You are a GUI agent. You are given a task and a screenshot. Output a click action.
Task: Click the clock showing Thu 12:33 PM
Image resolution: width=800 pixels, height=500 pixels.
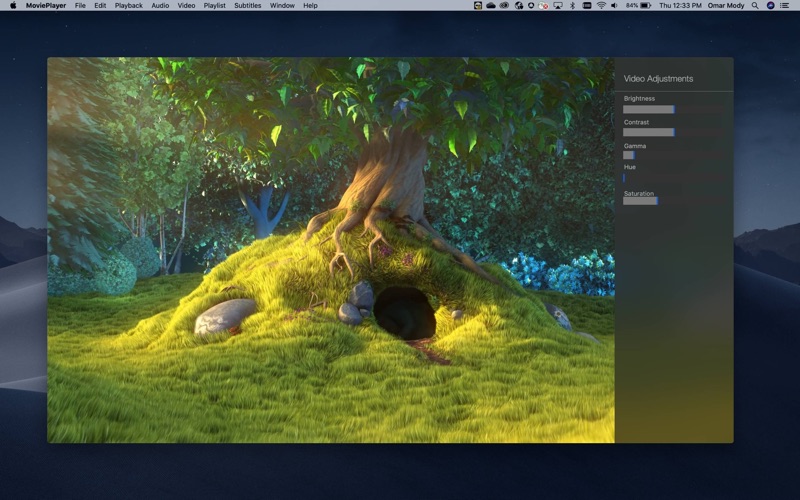click(x=680, y=6)
